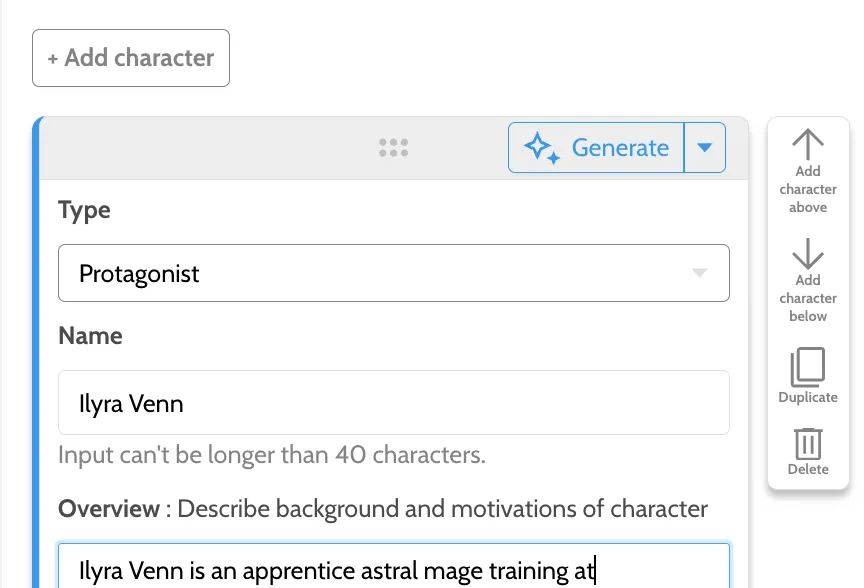Grab the drag handle dots on the character card
Screen dimensions: 864x588
tap(394, 148)
